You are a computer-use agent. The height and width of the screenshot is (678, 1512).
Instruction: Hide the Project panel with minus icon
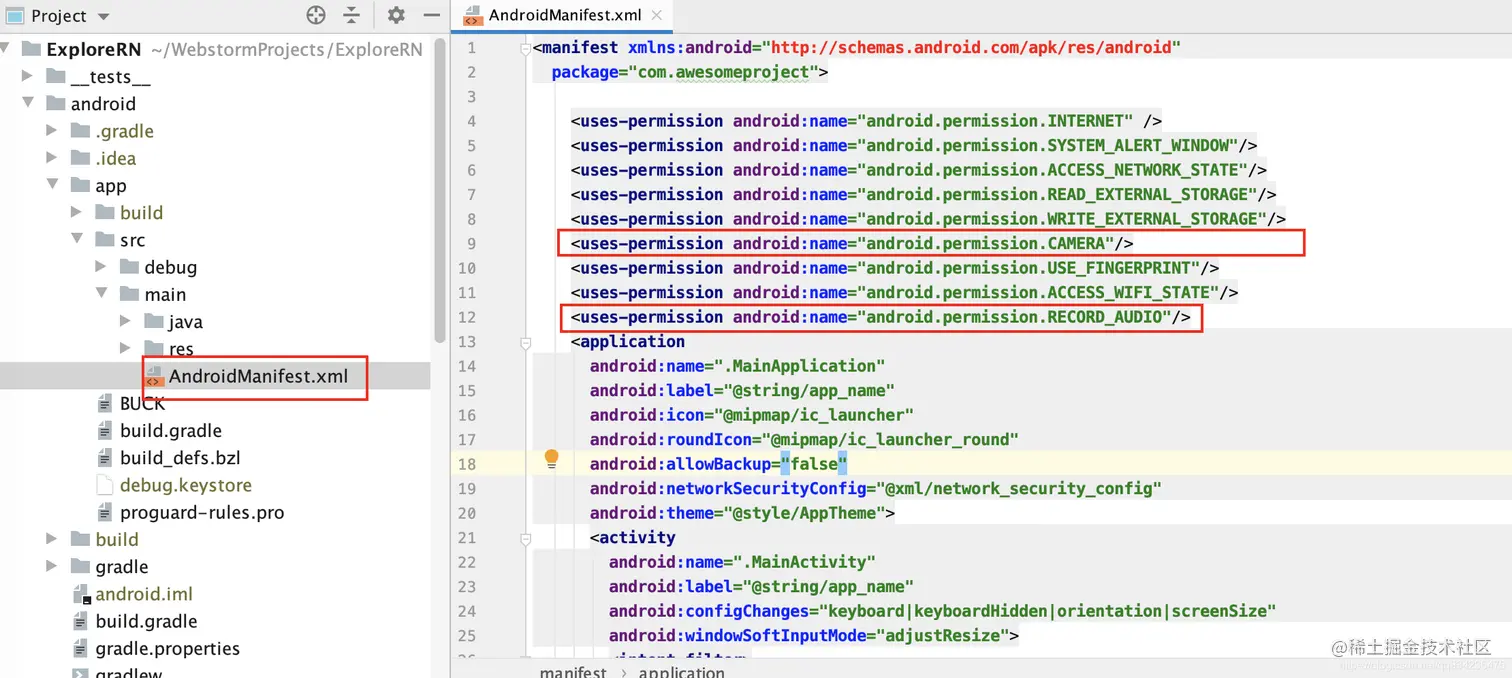[x=431, y=15]
